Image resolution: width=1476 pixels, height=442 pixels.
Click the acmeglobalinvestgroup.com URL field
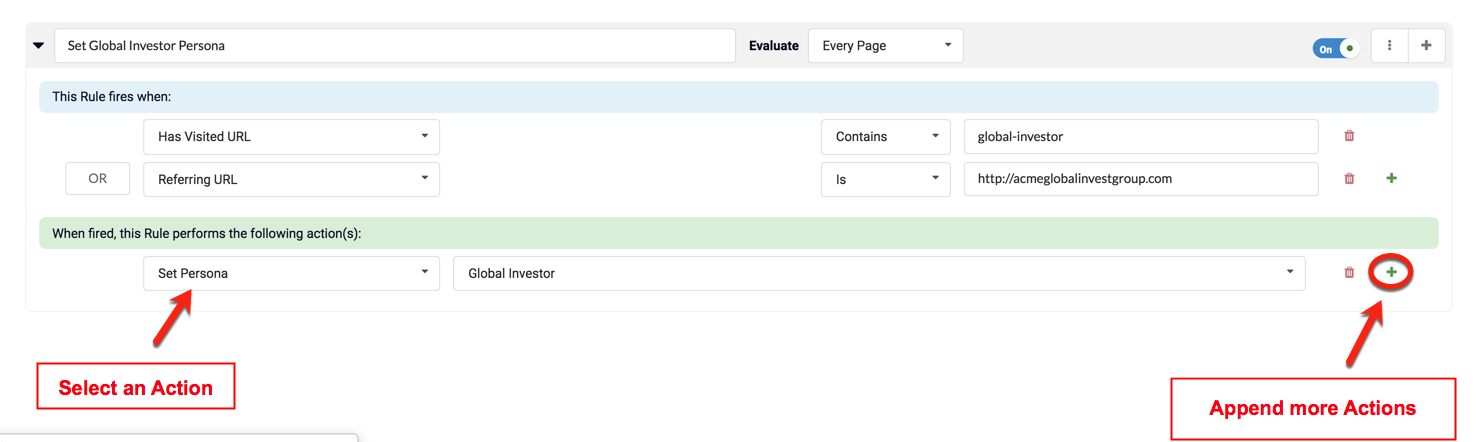1140,179
